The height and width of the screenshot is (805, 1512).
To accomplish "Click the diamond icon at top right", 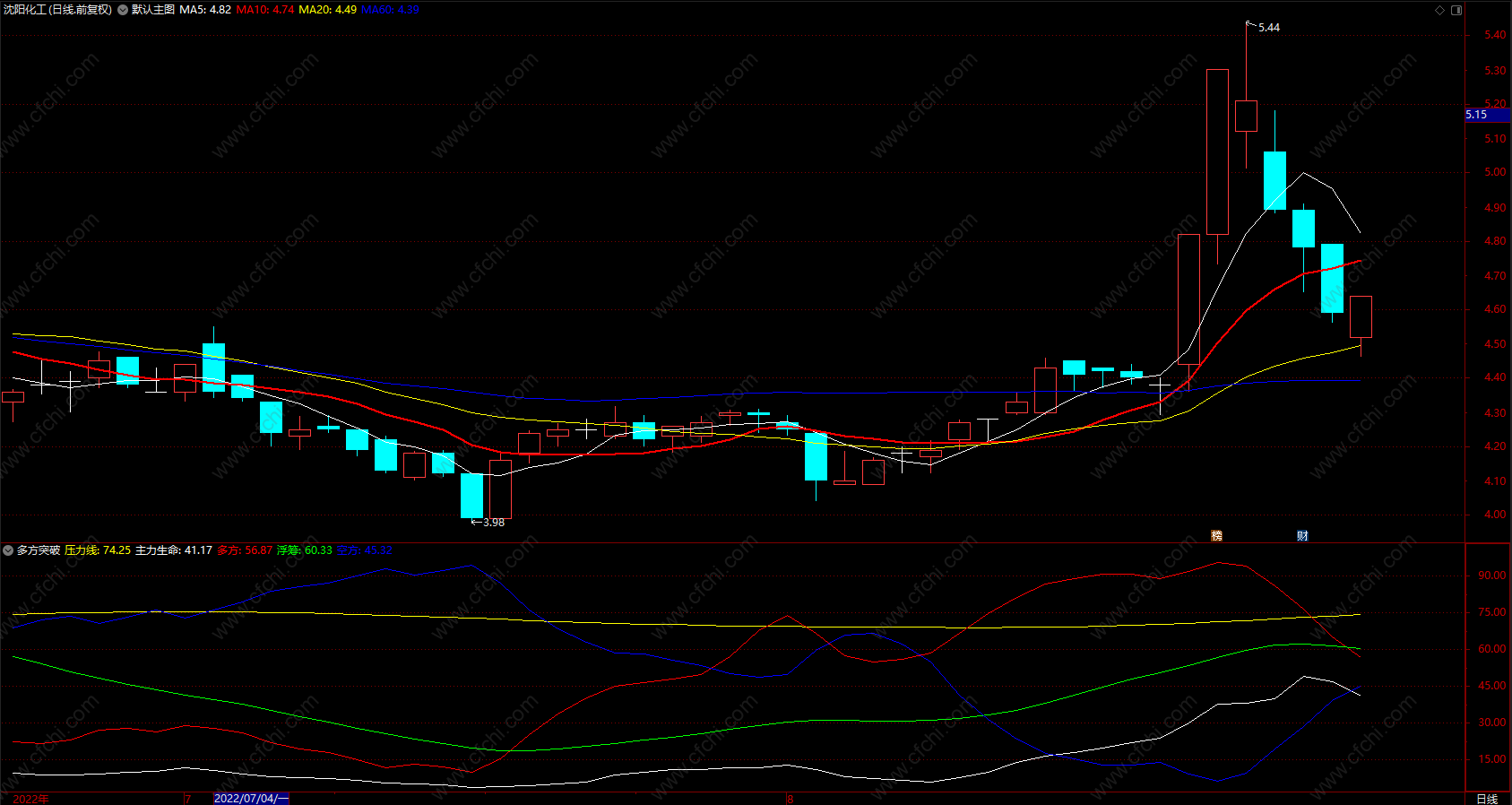I will (x=1440, y=10).
